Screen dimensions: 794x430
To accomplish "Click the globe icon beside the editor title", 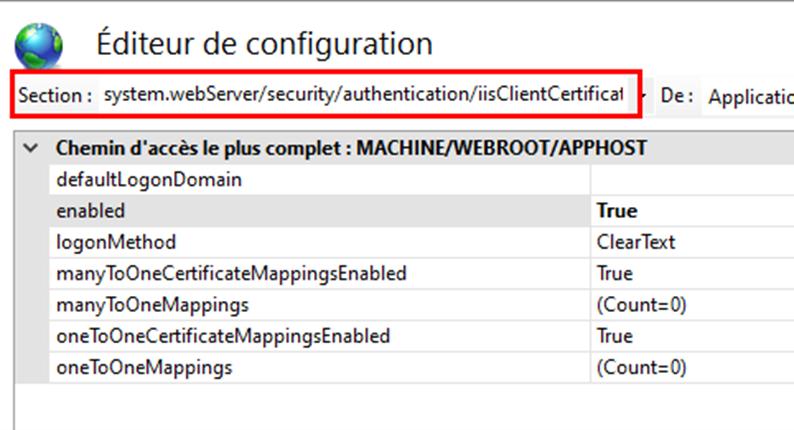I will [x=38, y=45].
